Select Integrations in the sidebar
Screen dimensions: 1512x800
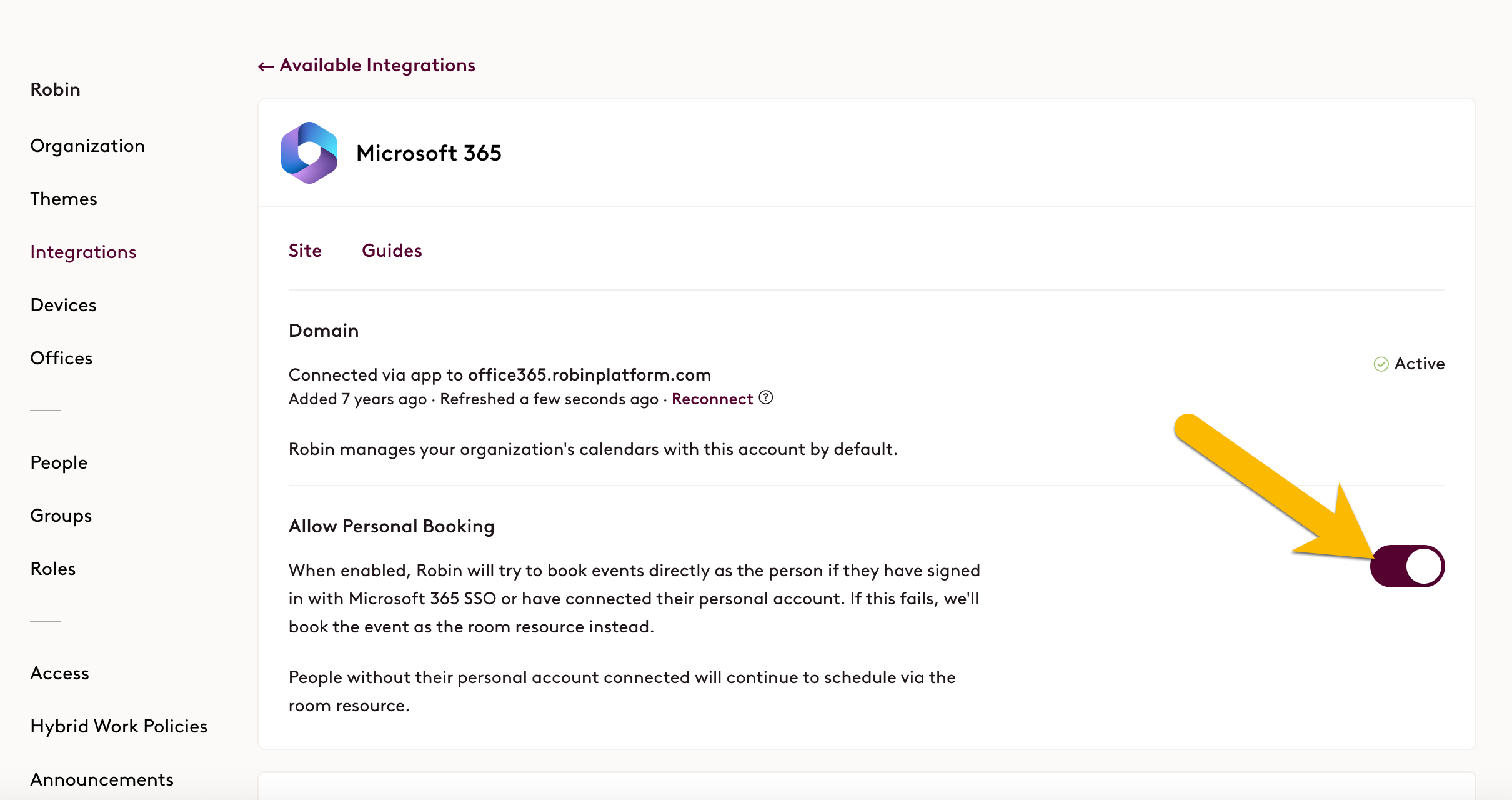[x=83, y=252]
